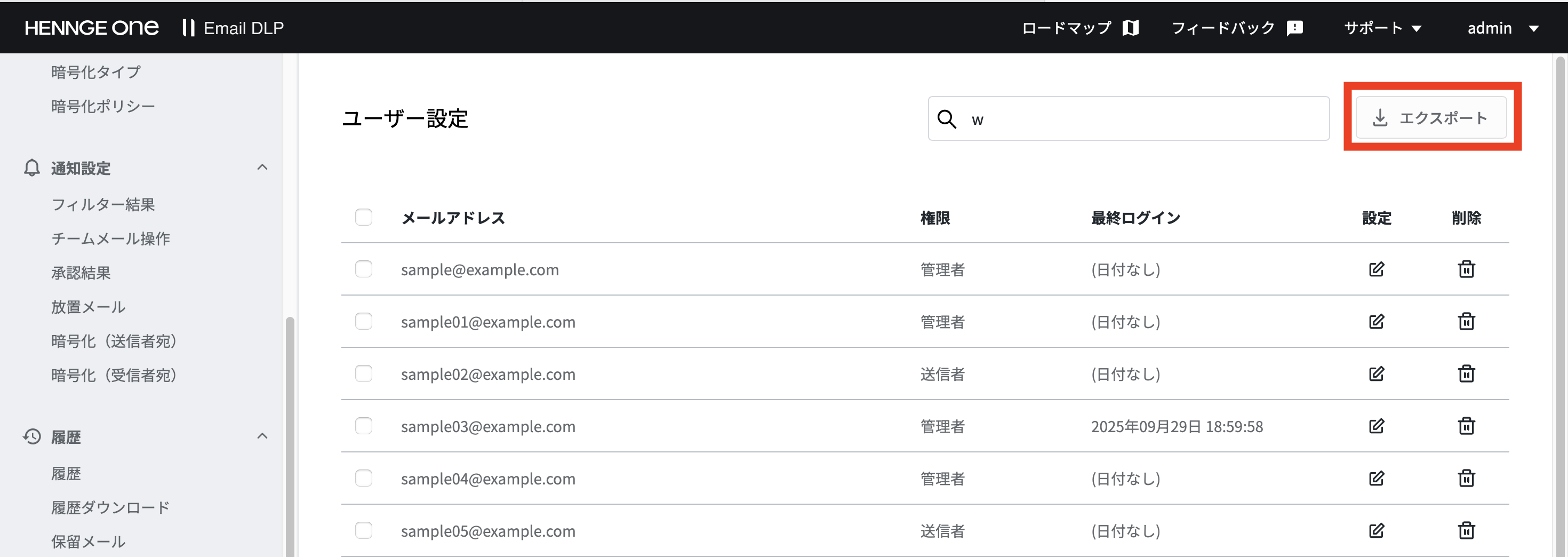Open 暗号化（受信者宛） in sidebar

(114, 375)
